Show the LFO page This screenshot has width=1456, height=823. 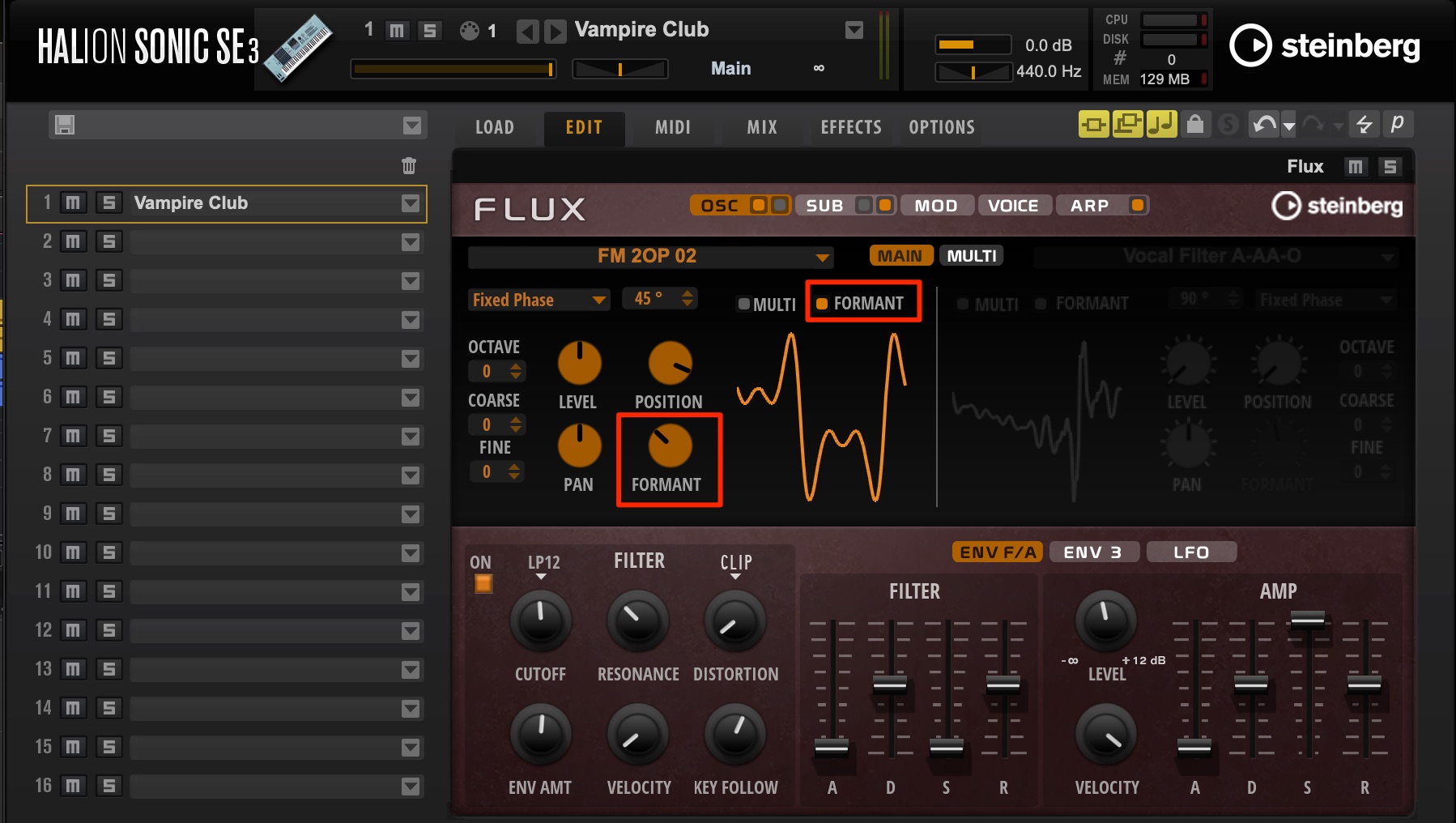tap(1191, 552)
